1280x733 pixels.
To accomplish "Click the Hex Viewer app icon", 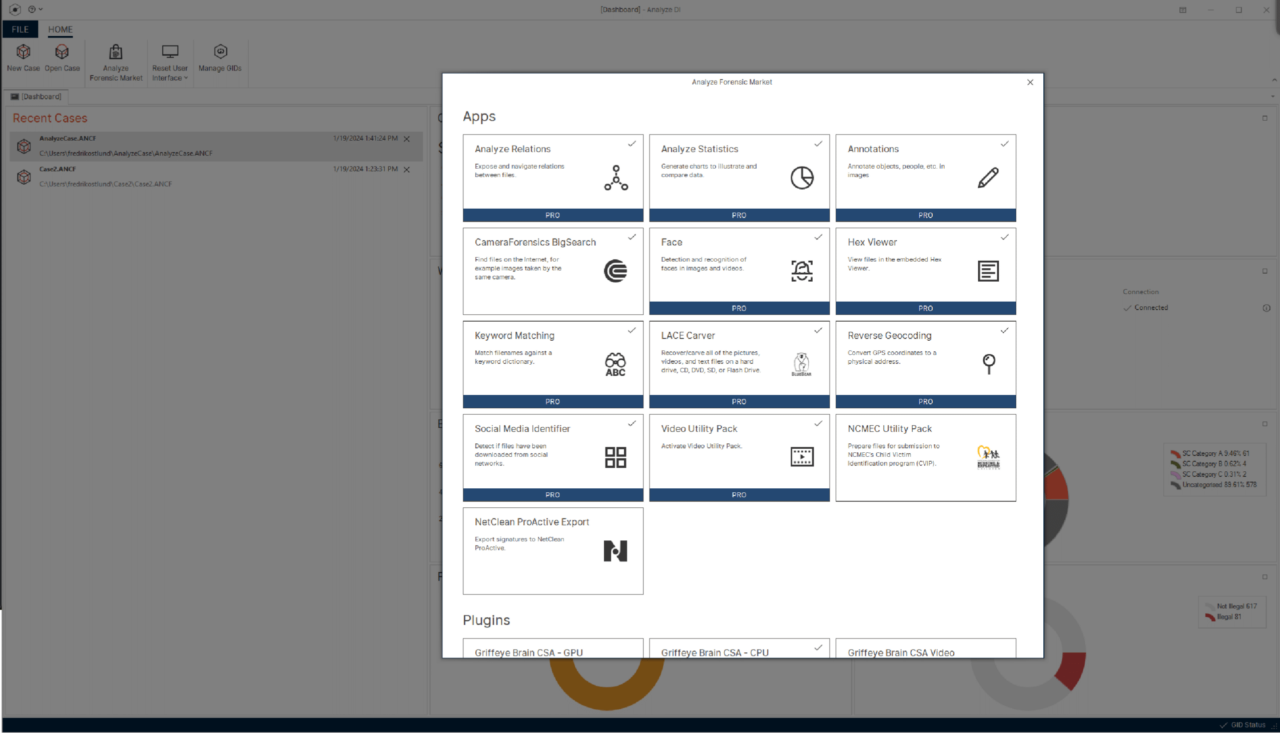I will click(x=987, y=270).
